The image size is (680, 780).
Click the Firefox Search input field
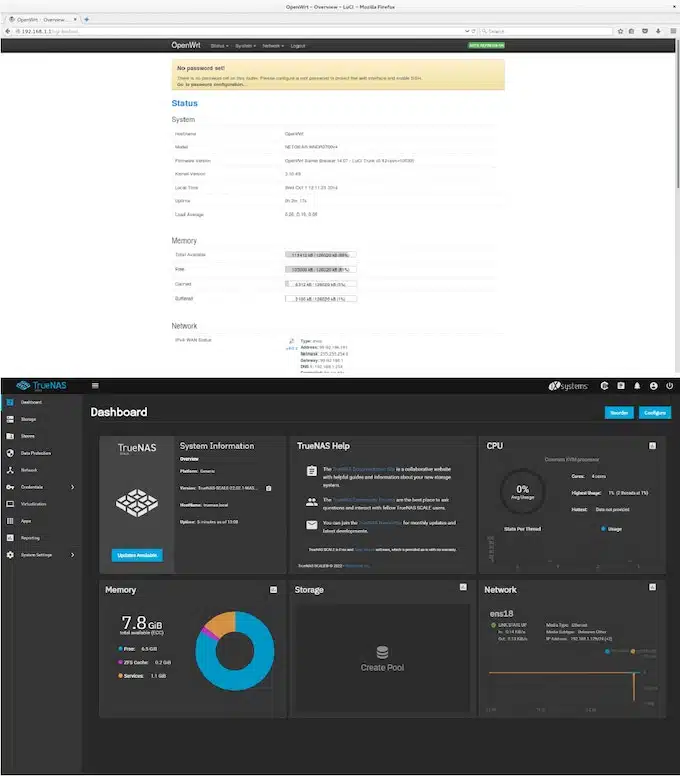click(546, 31)
